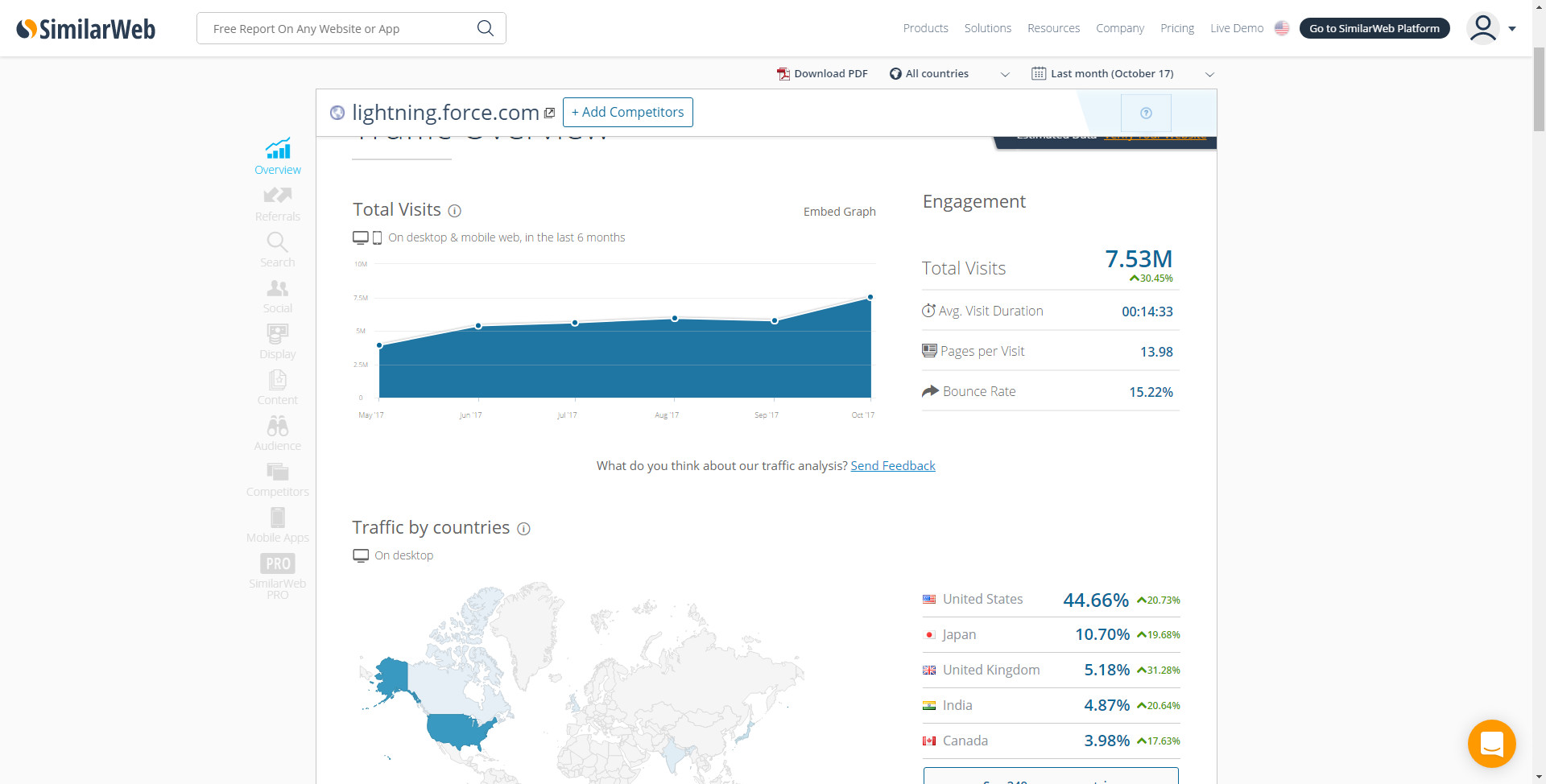Click the SimilarWeb logo

click(86, 29)
